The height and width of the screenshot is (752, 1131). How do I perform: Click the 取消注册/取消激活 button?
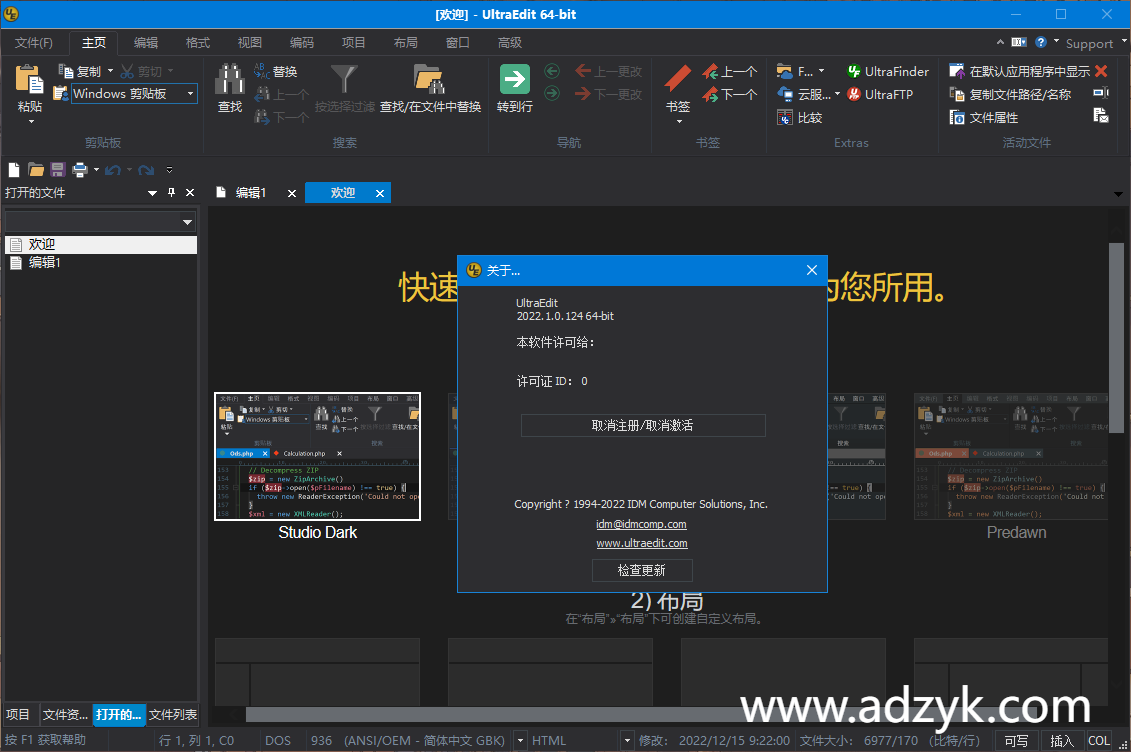(643, 425)
